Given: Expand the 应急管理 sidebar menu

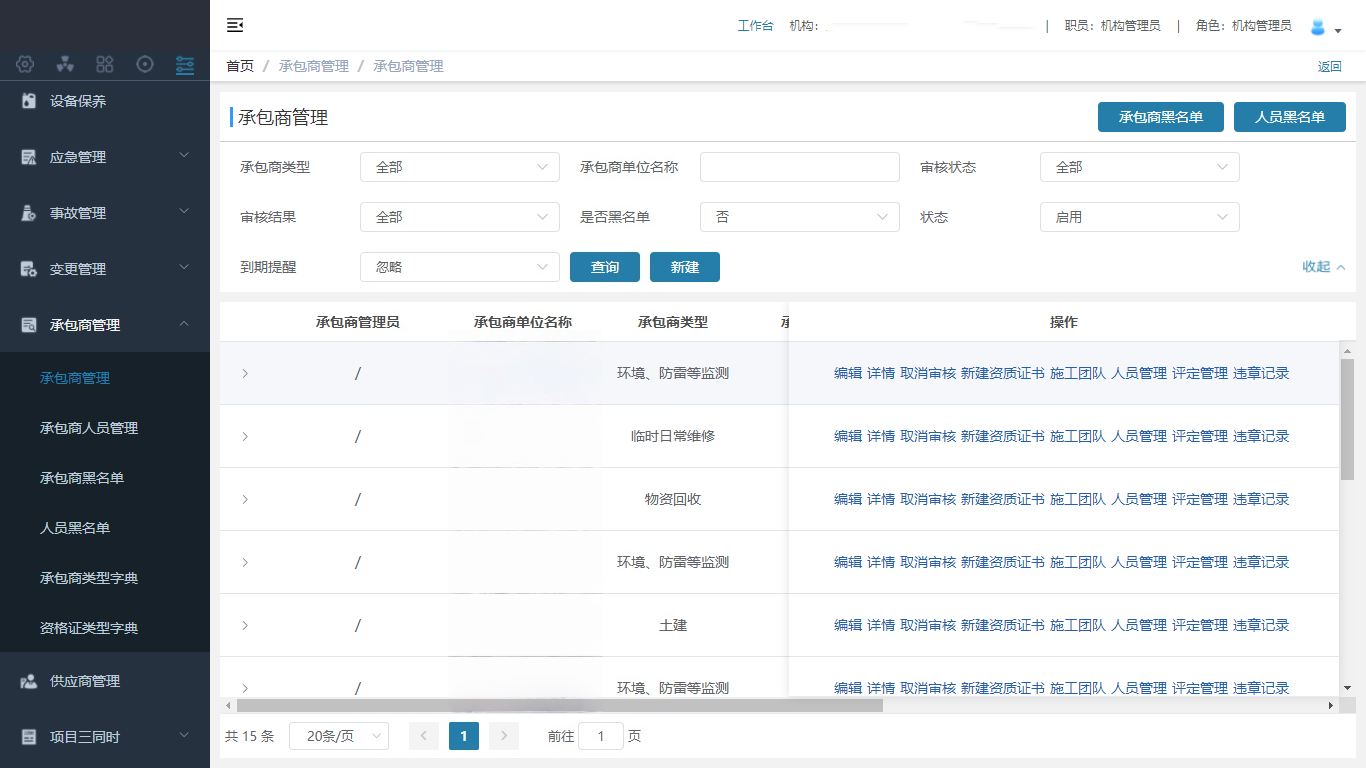Looking at the screenshot, I should click(x=105, y=157).
